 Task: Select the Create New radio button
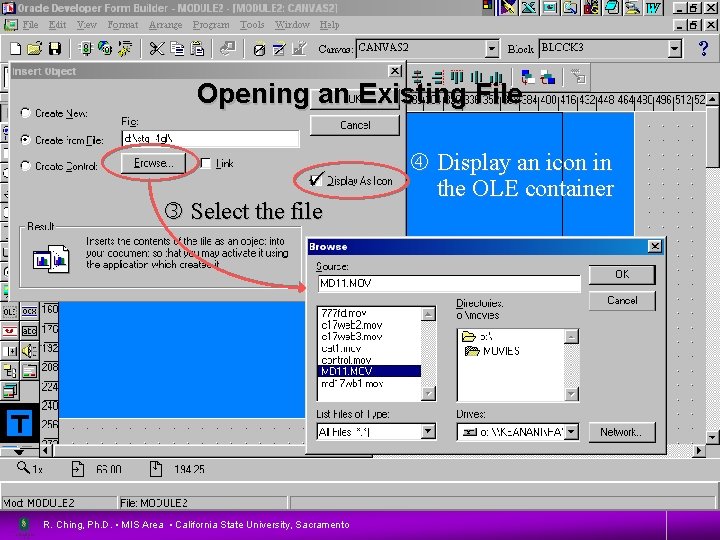(x=26, y=113)
